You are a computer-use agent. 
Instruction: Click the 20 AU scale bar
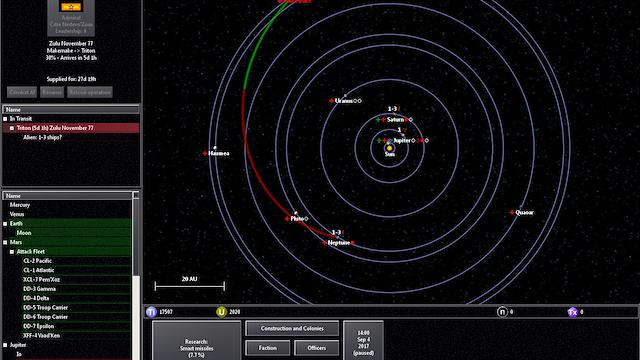pos(190,286)
